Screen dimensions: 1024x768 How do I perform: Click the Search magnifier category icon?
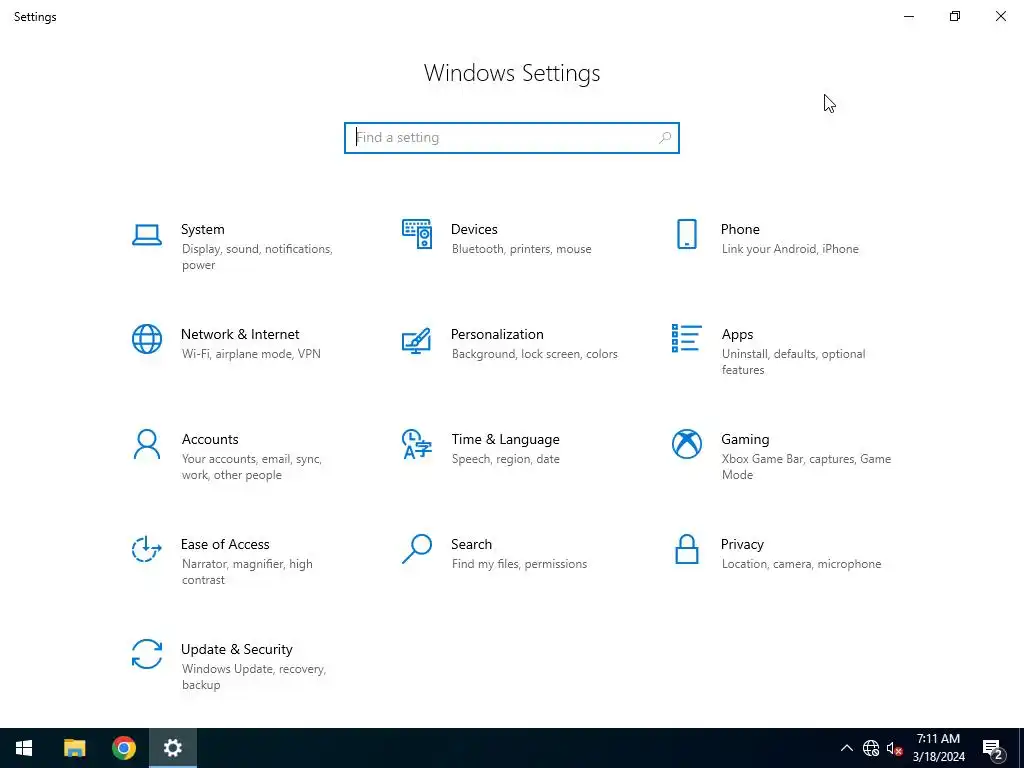417,549
